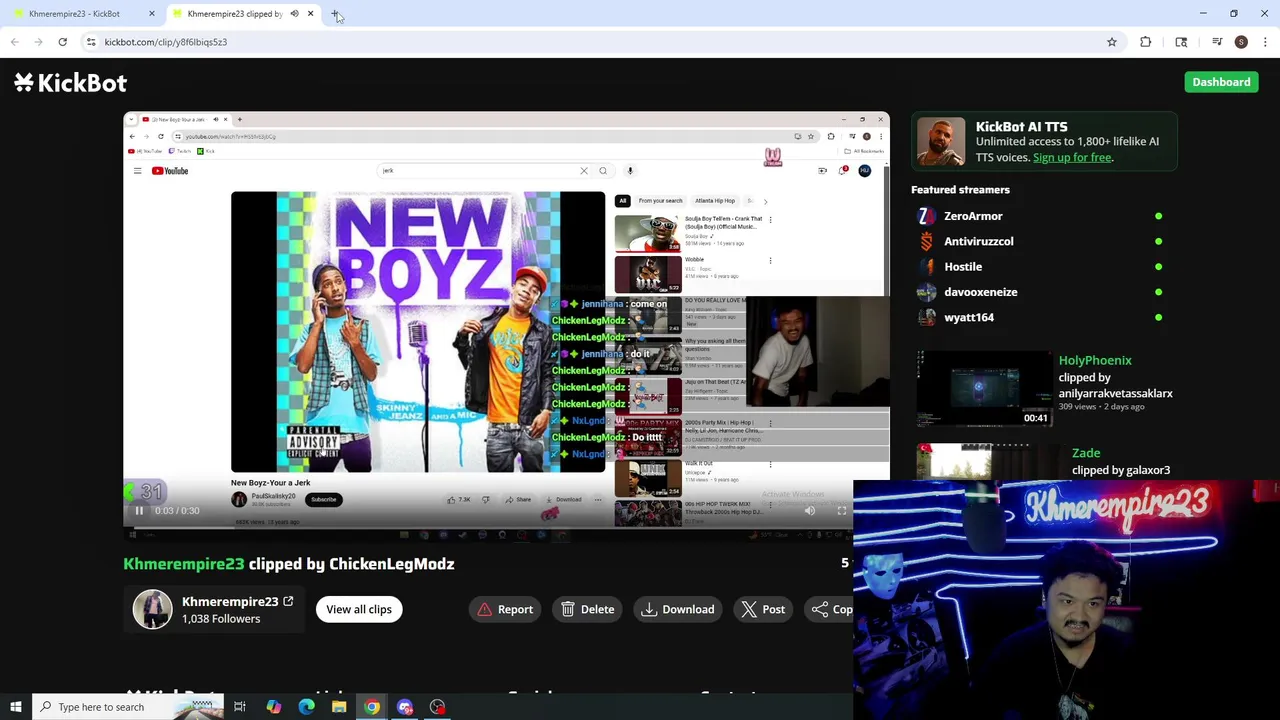Open the Chrome three-dot menu
Viewport: 1280px width, 720px height.
pos(1265,42)
